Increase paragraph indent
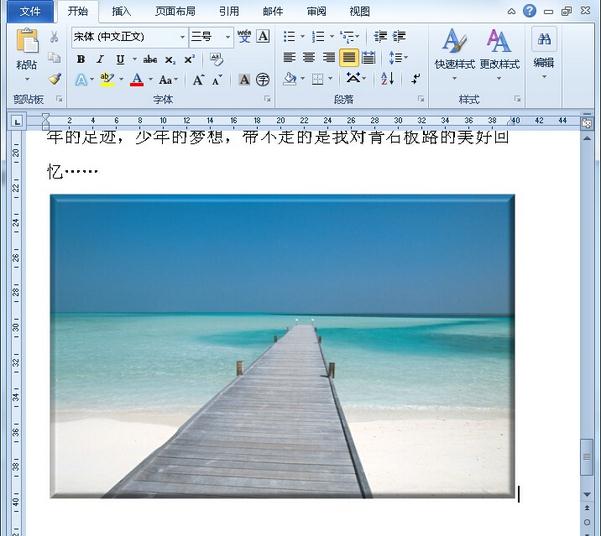 (x=399, y=36)
